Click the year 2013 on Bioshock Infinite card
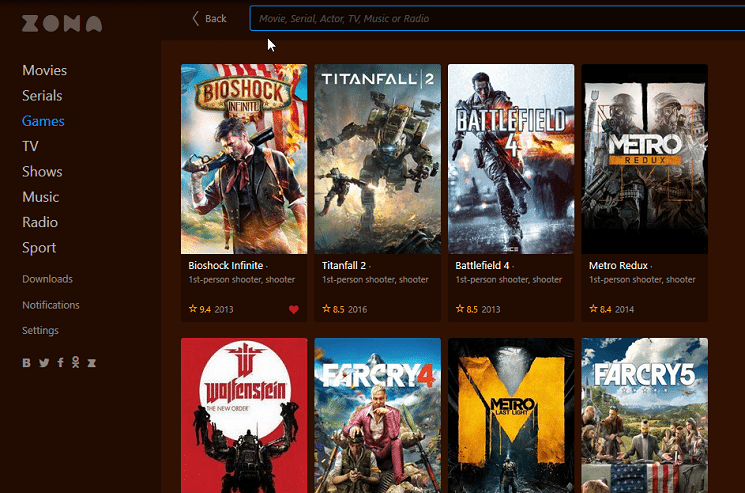Screen dimensions: 745x493 point(224,310)
